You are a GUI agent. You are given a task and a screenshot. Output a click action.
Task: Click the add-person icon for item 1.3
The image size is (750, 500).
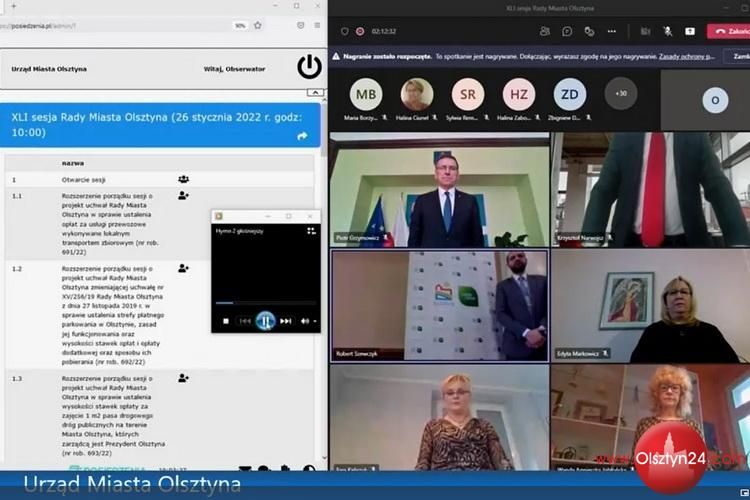point(183,378)
